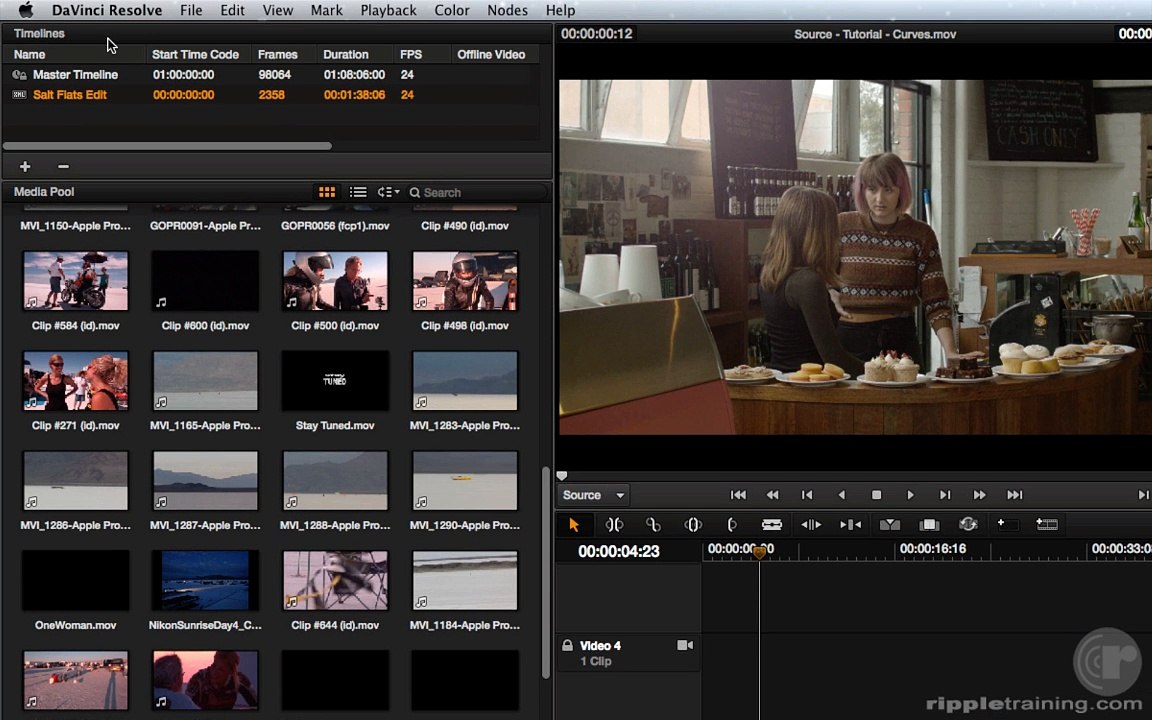Click the Media Pool vertical scrollbar
The height and width of the screenshot is (720, 1152).
(x=546, y=573)
